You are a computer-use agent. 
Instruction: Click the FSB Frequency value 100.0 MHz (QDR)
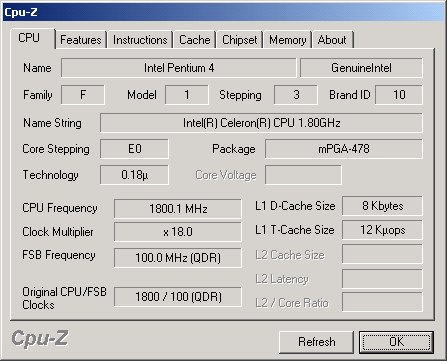[x=178, y=258]
